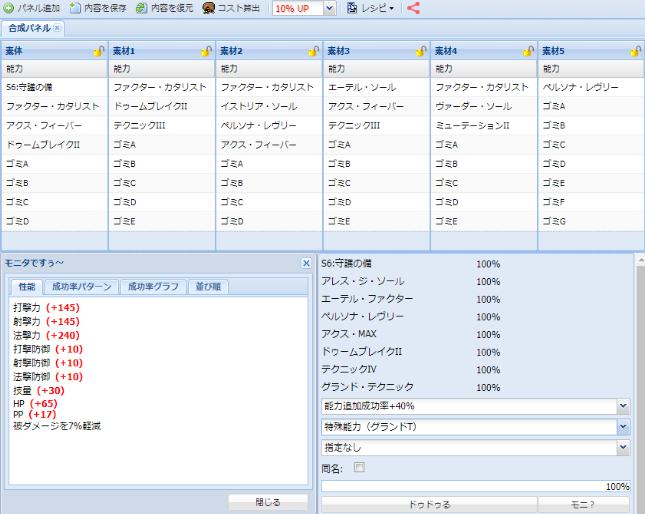Expand the 能力追加成功率+40% dropdown

(x=624, y=406)
